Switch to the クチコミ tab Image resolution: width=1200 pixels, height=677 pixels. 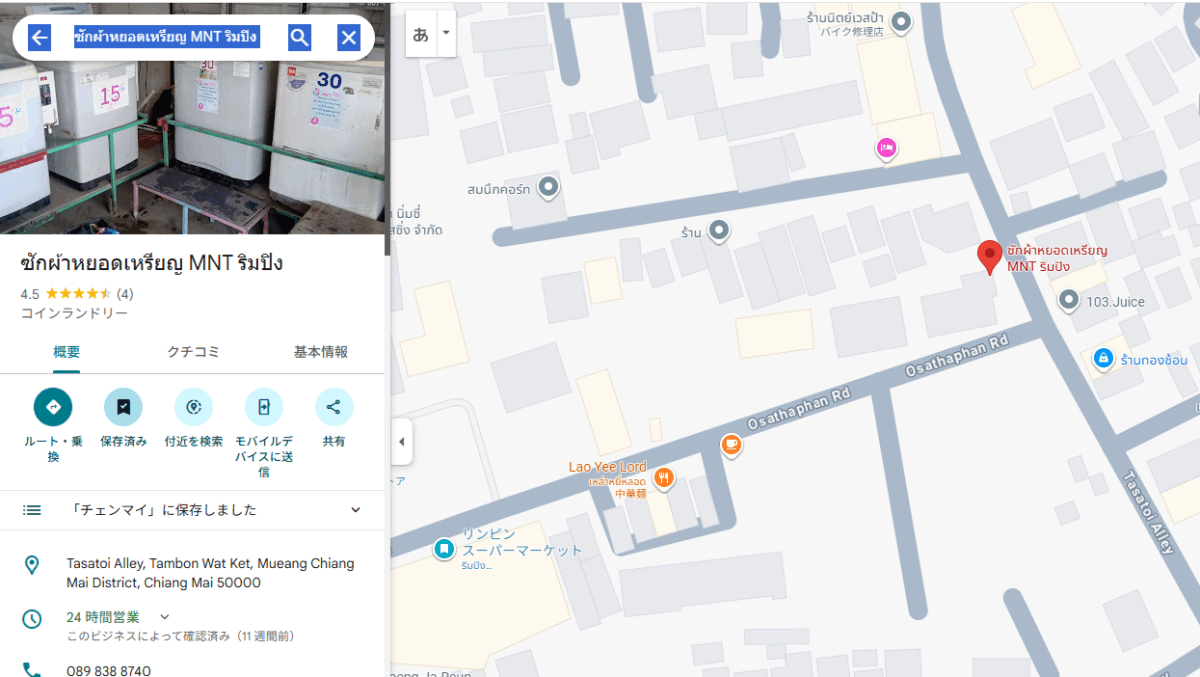(193, 352)
